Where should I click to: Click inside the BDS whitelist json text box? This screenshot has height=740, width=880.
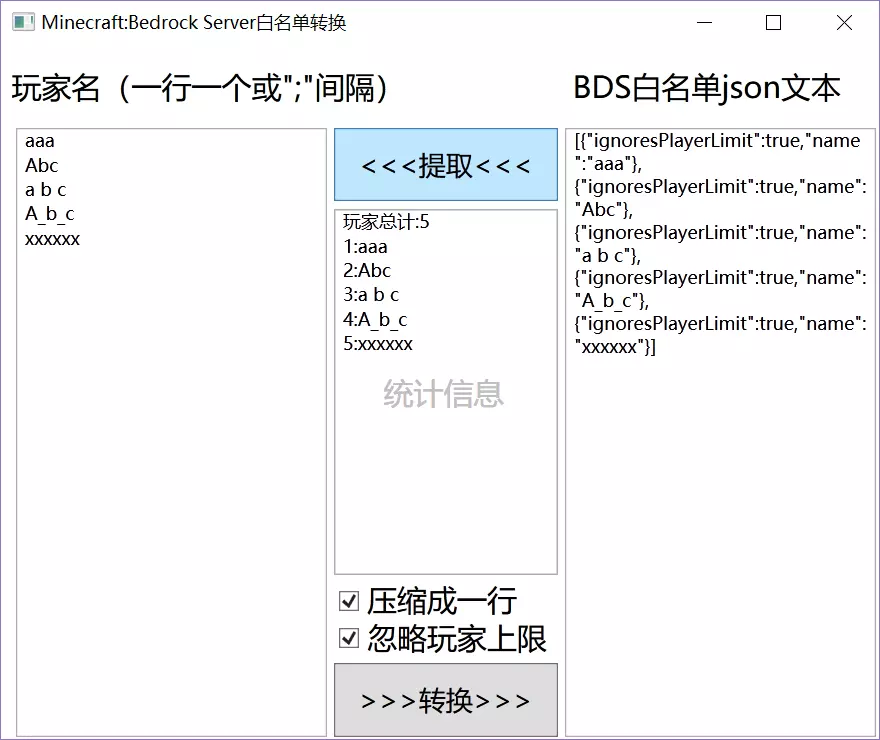pos(721,433)
